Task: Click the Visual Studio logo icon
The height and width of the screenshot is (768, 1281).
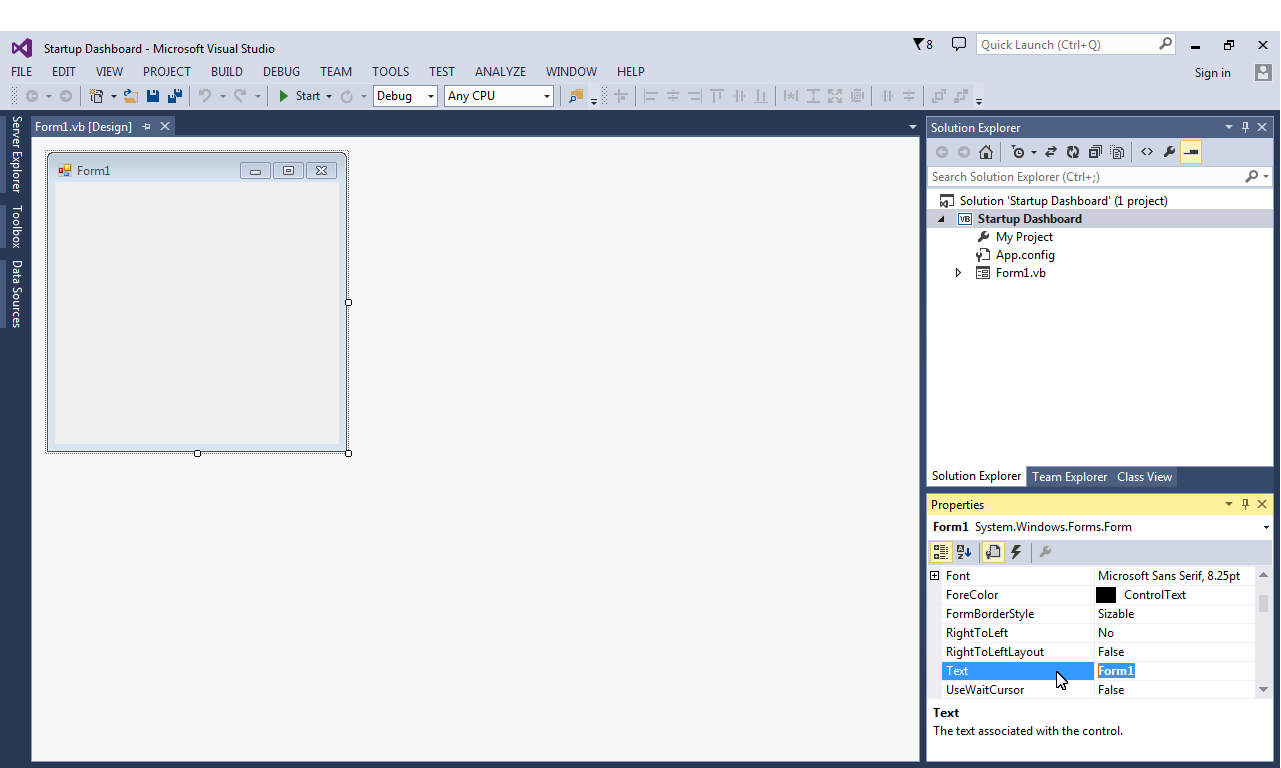Action: 22,48
